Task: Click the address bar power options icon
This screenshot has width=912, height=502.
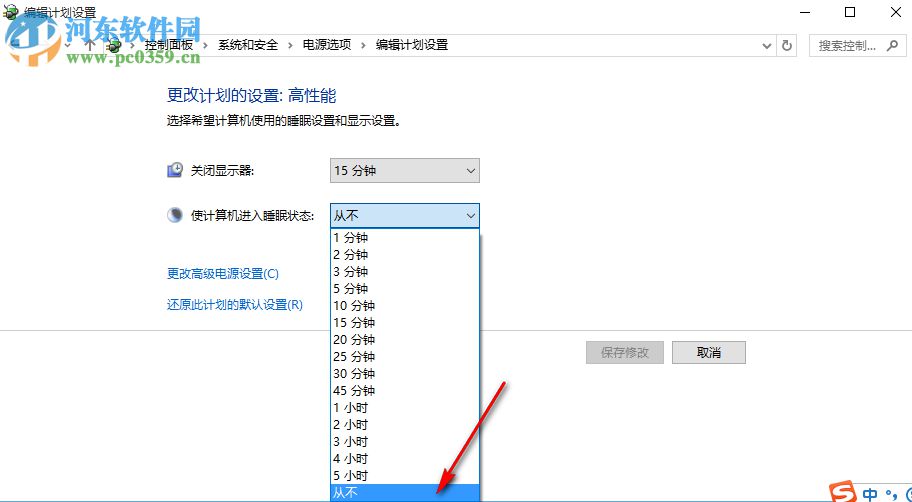Action: pyautogui.click(x=115, y=45)
